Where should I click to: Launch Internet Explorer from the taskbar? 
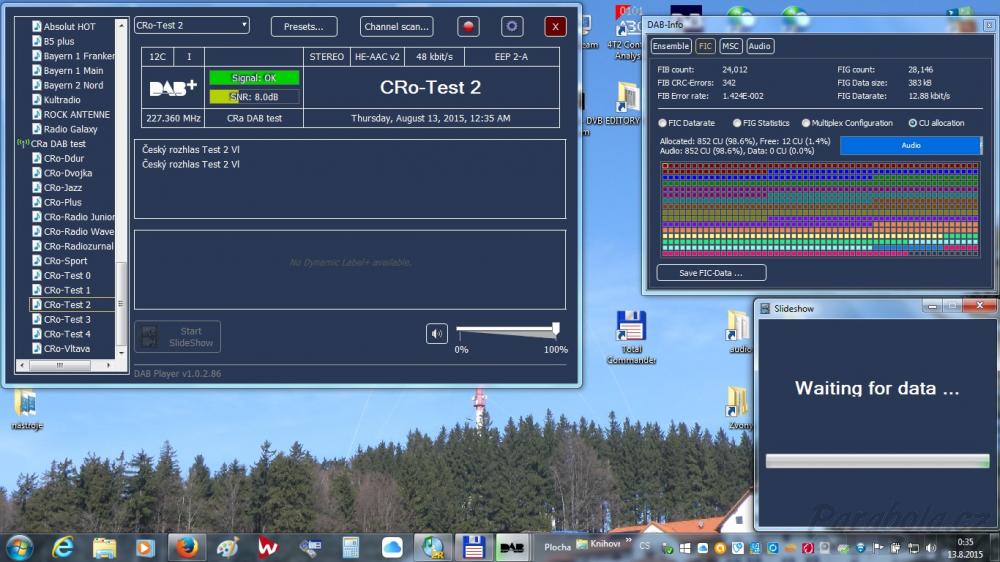click(x=62, y=548)
